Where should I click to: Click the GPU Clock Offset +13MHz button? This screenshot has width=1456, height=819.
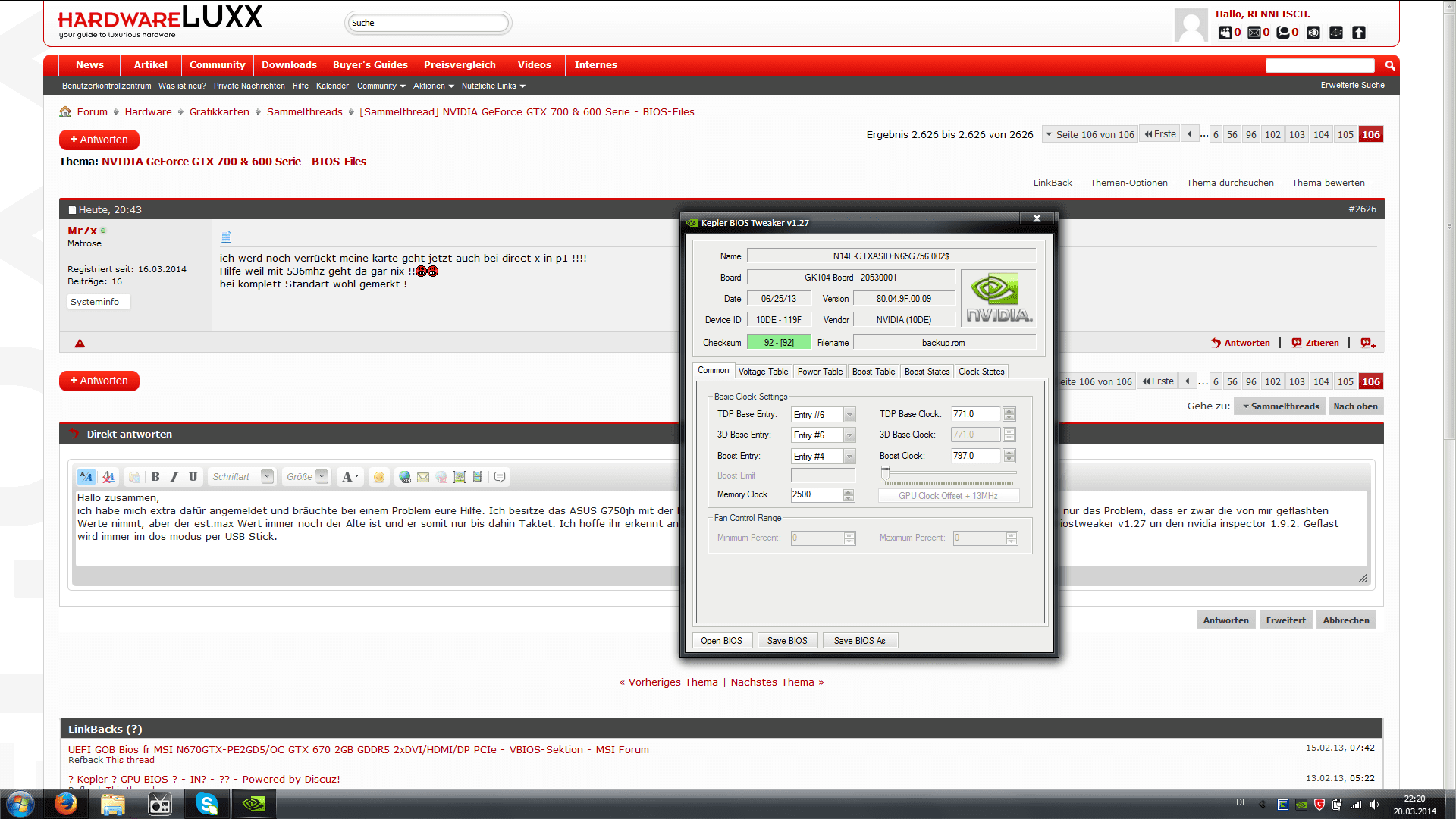[948, 496]
